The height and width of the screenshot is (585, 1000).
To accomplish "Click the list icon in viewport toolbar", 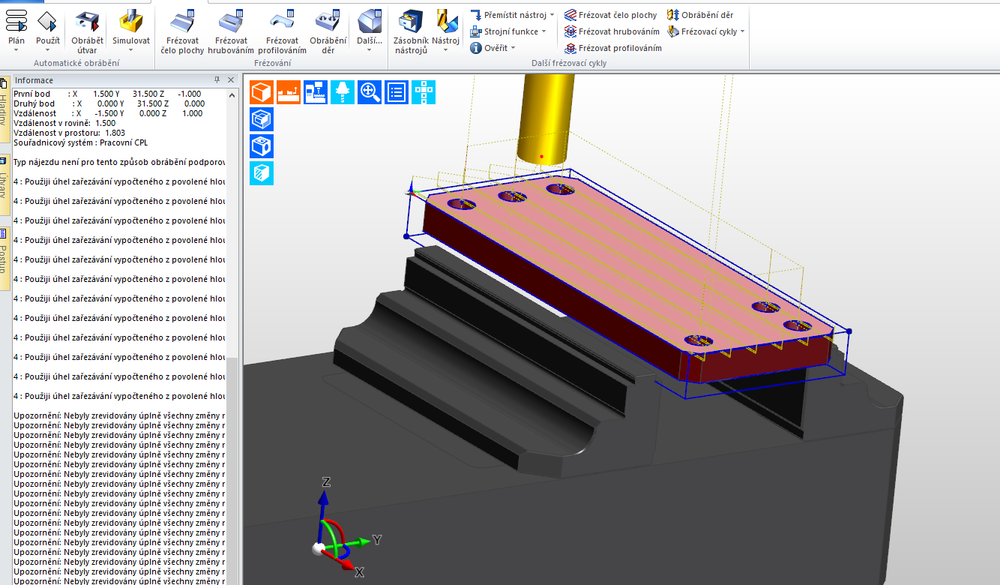I will tap(396, 92).
